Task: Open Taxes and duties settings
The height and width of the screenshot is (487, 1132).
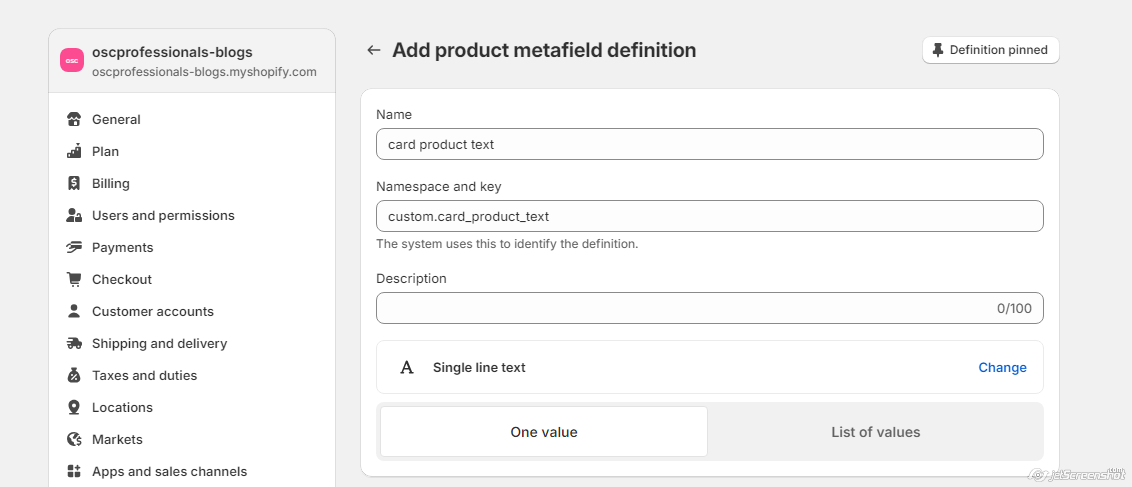Action: coord(144,375)
